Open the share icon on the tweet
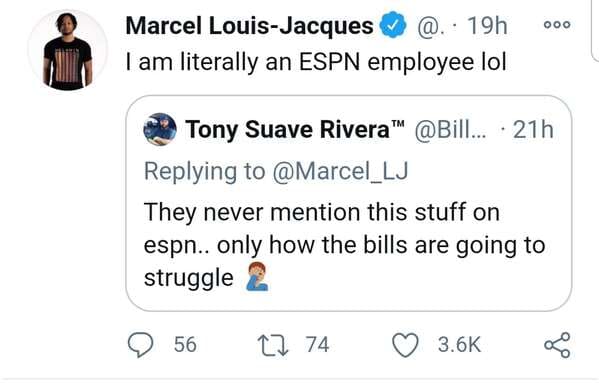Image resolution: width=599 pixels, height=383 pixels. [557, 344]
